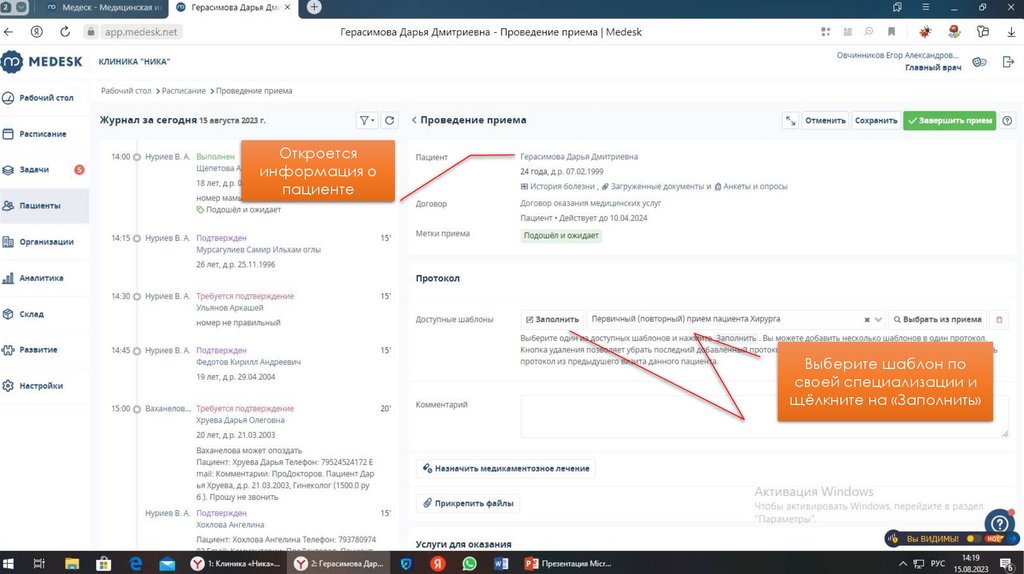Refresh today's journal list
The image size is (1024, 574).
point(389,120)
